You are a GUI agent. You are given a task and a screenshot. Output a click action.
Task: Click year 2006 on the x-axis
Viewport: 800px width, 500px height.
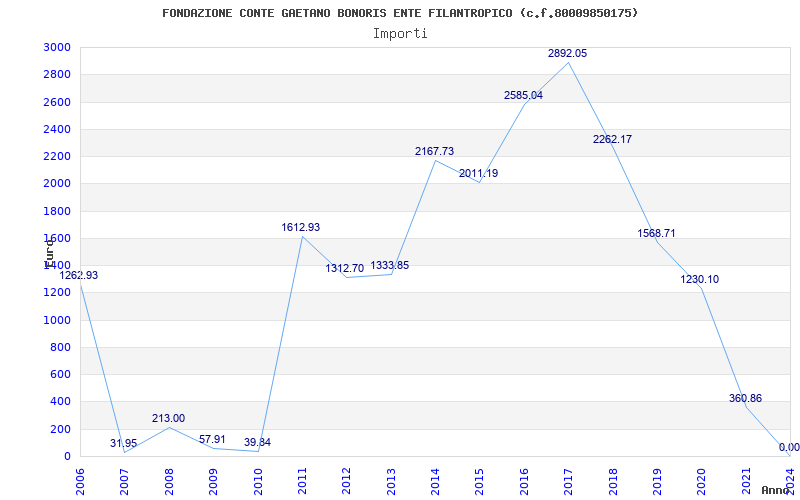(80, 481)
